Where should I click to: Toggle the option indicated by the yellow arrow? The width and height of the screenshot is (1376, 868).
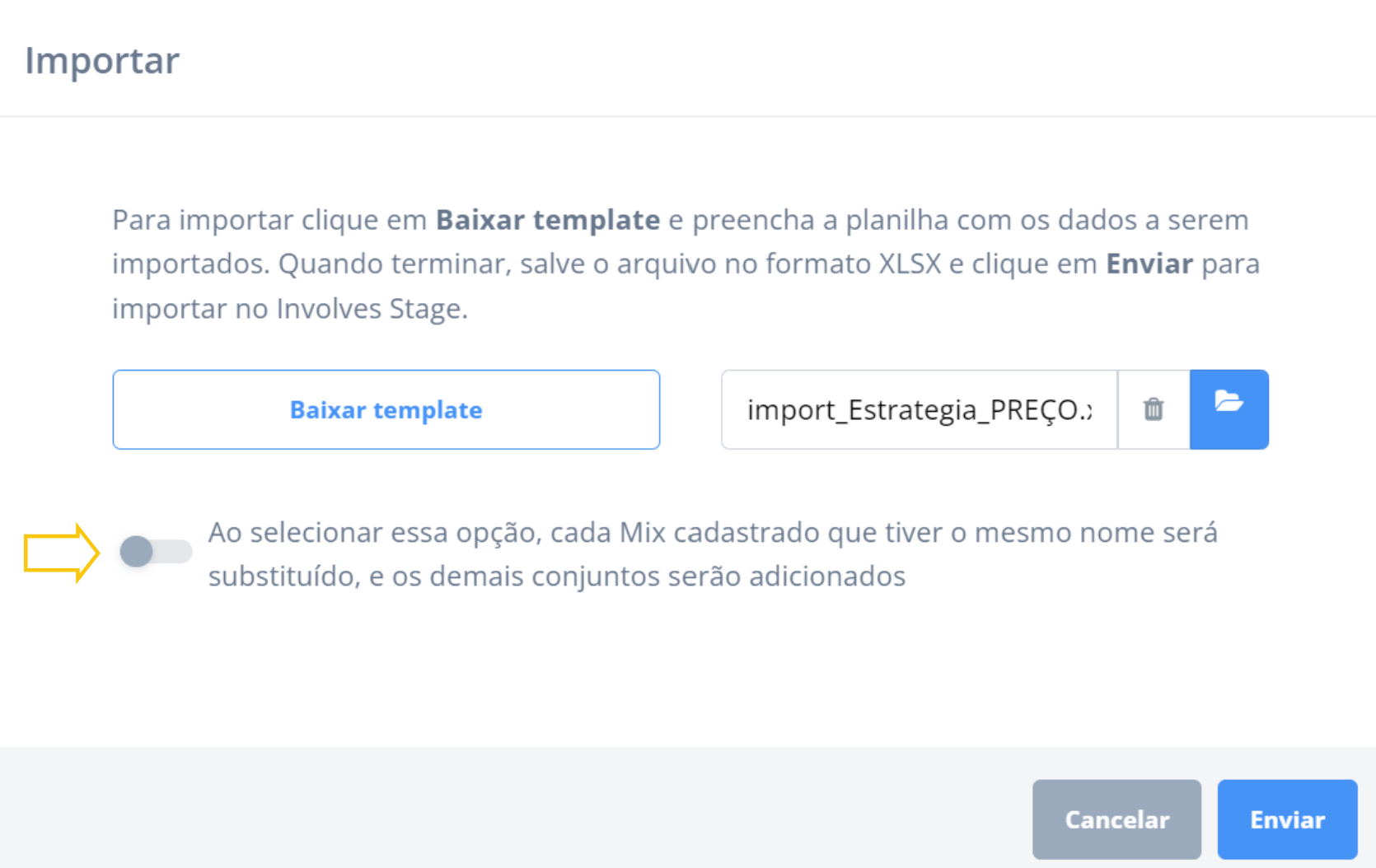(x=154, y=551)
